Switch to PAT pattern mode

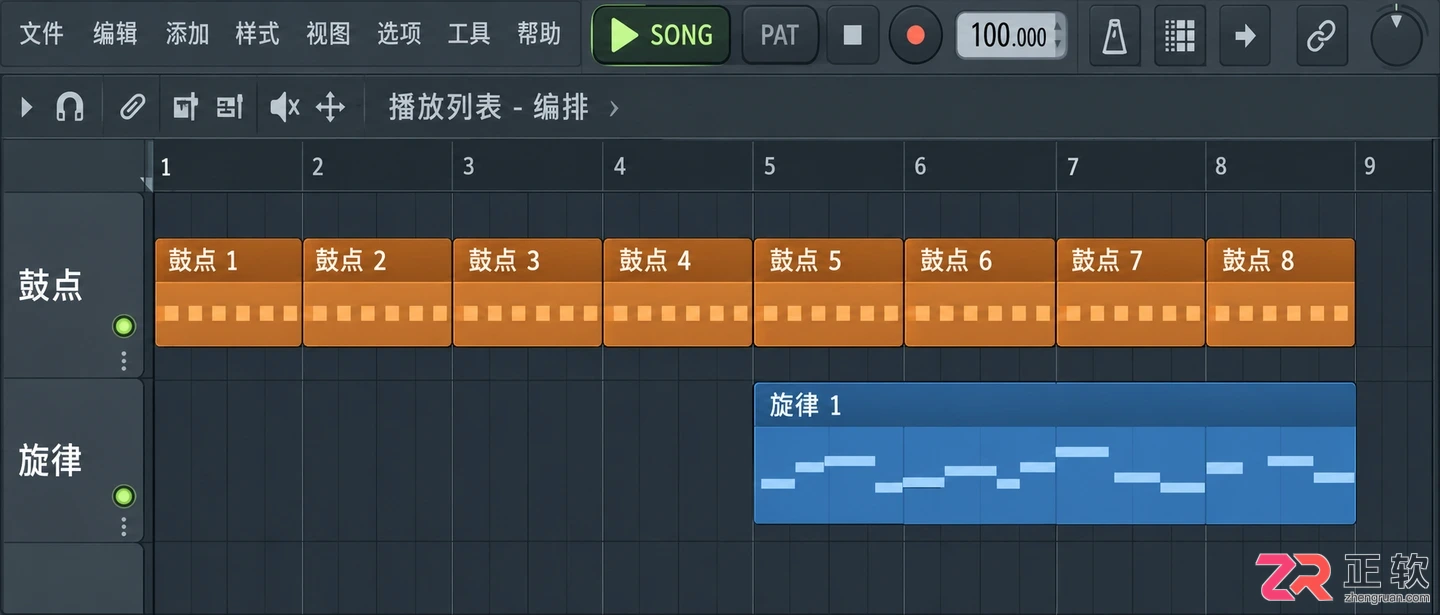click(x=780, y=35)
